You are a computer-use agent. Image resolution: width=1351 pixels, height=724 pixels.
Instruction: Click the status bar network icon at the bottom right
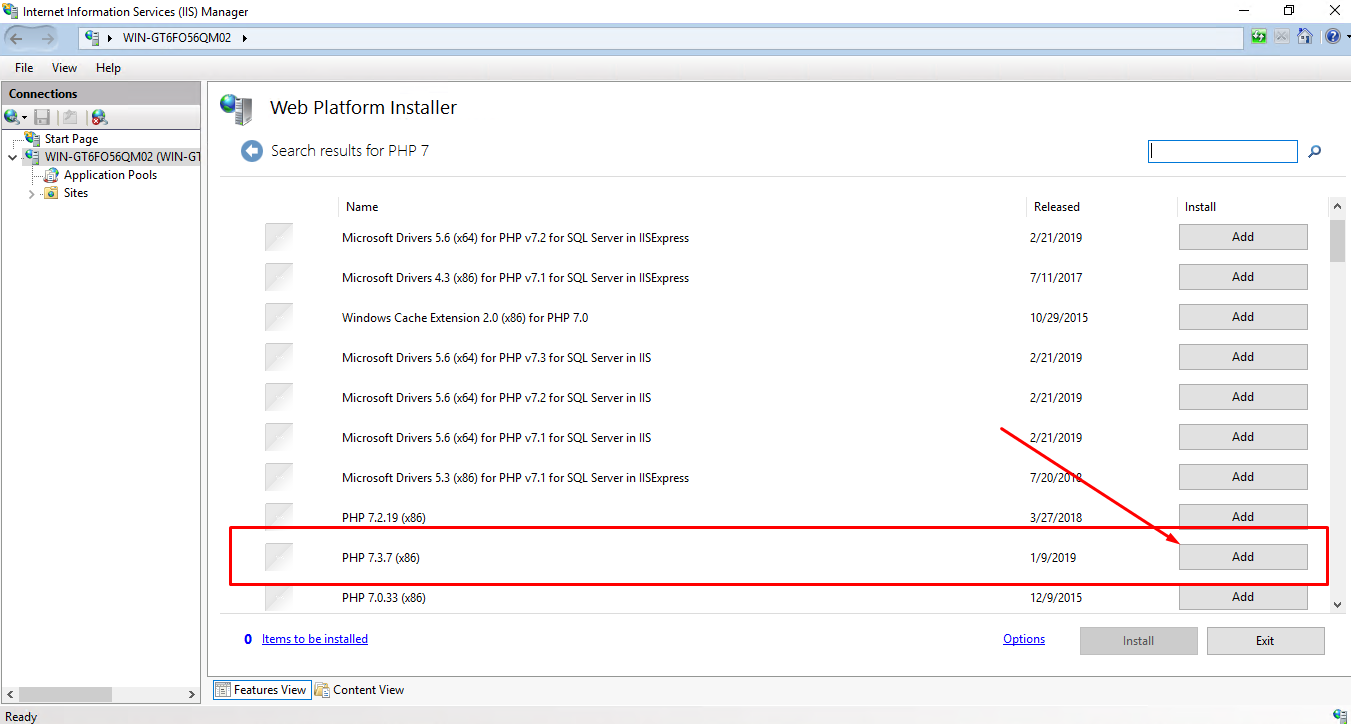pyautogui.click(x=1339, y=715)
